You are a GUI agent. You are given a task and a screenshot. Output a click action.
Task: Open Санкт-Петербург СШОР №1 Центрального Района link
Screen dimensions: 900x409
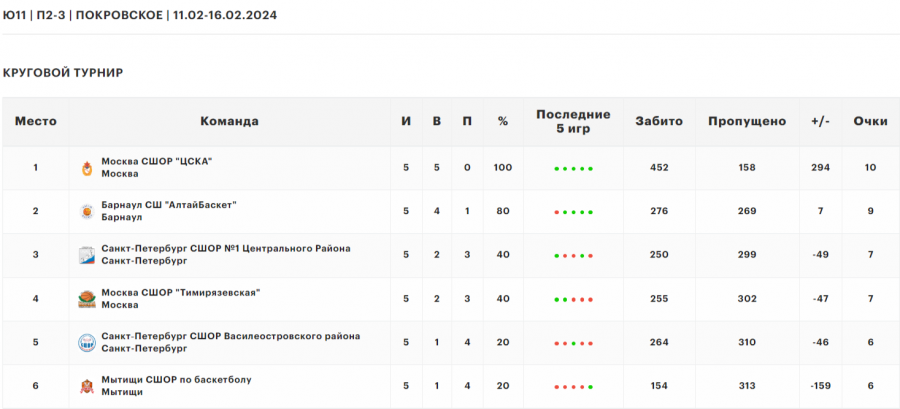pyautogui.click(x=225, y=248)
